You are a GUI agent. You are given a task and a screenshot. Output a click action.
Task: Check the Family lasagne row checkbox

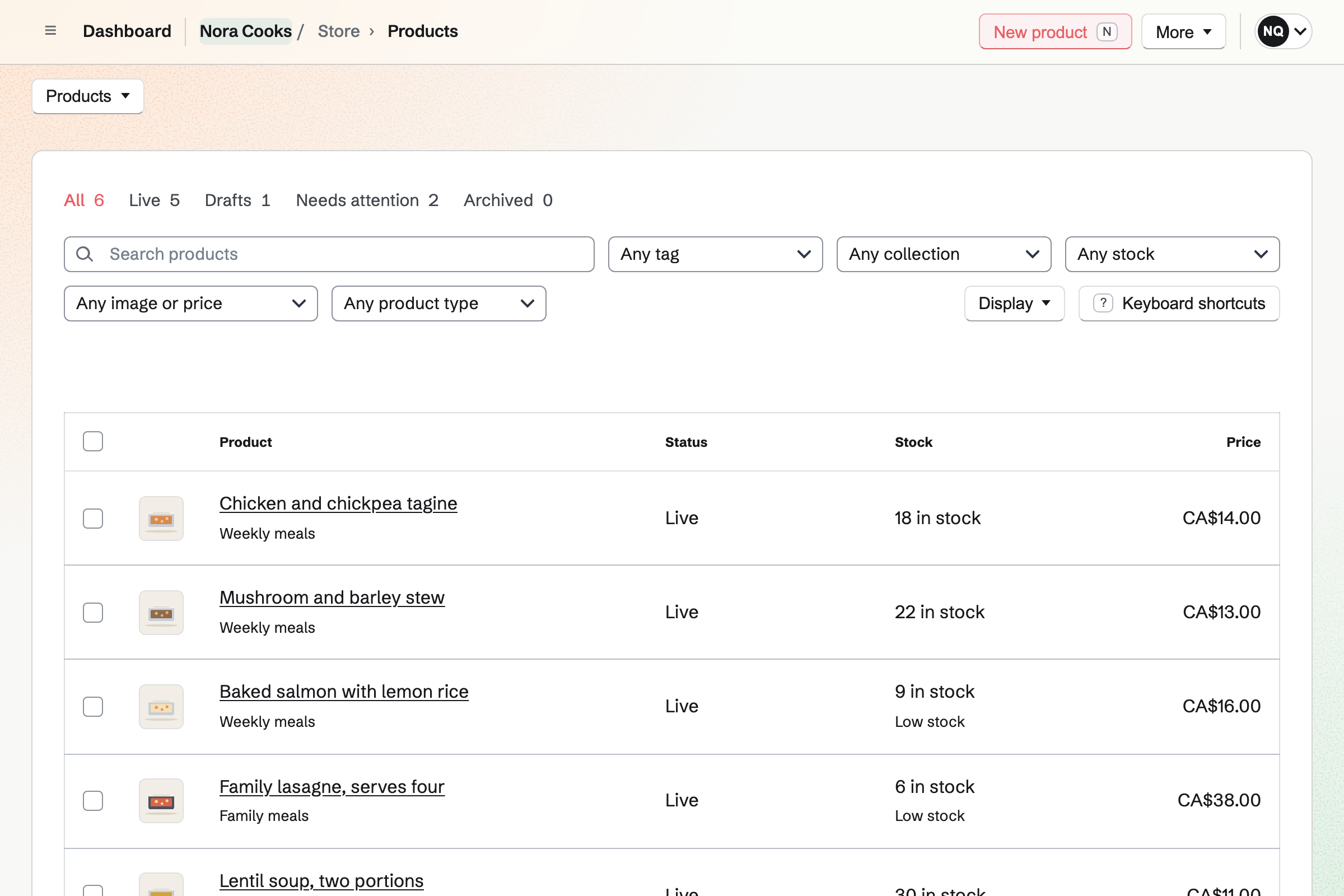92,801
